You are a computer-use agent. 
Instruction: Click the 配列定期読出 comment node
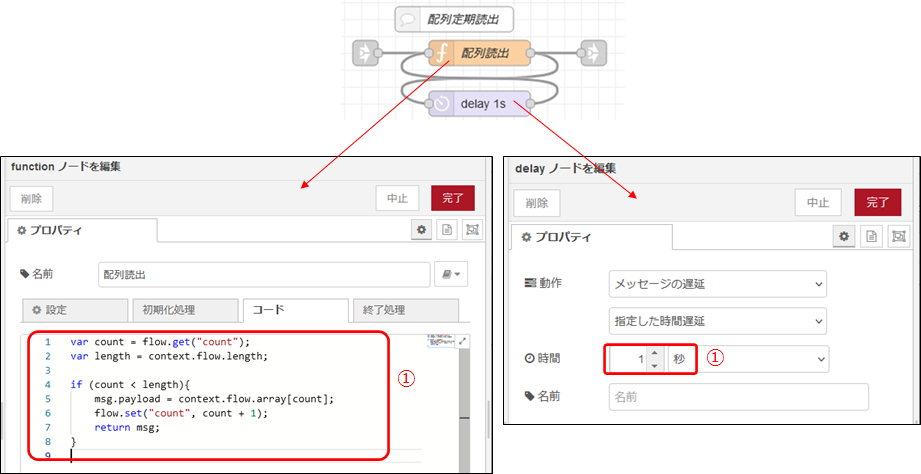pos(454,19)
